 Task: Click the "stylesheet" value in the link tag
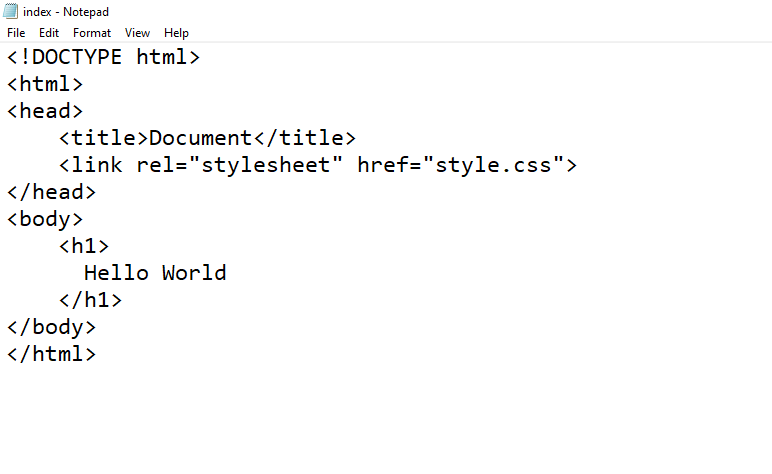coord(265,165)
